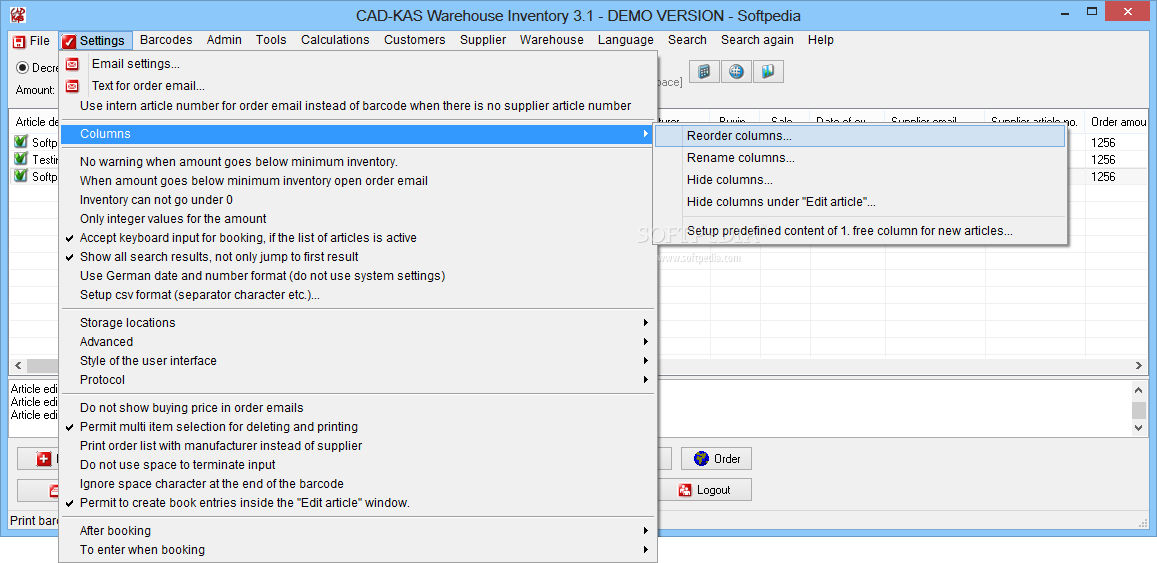Open the Admin menu
This screenshot has width=1157, height=563.
224,40
